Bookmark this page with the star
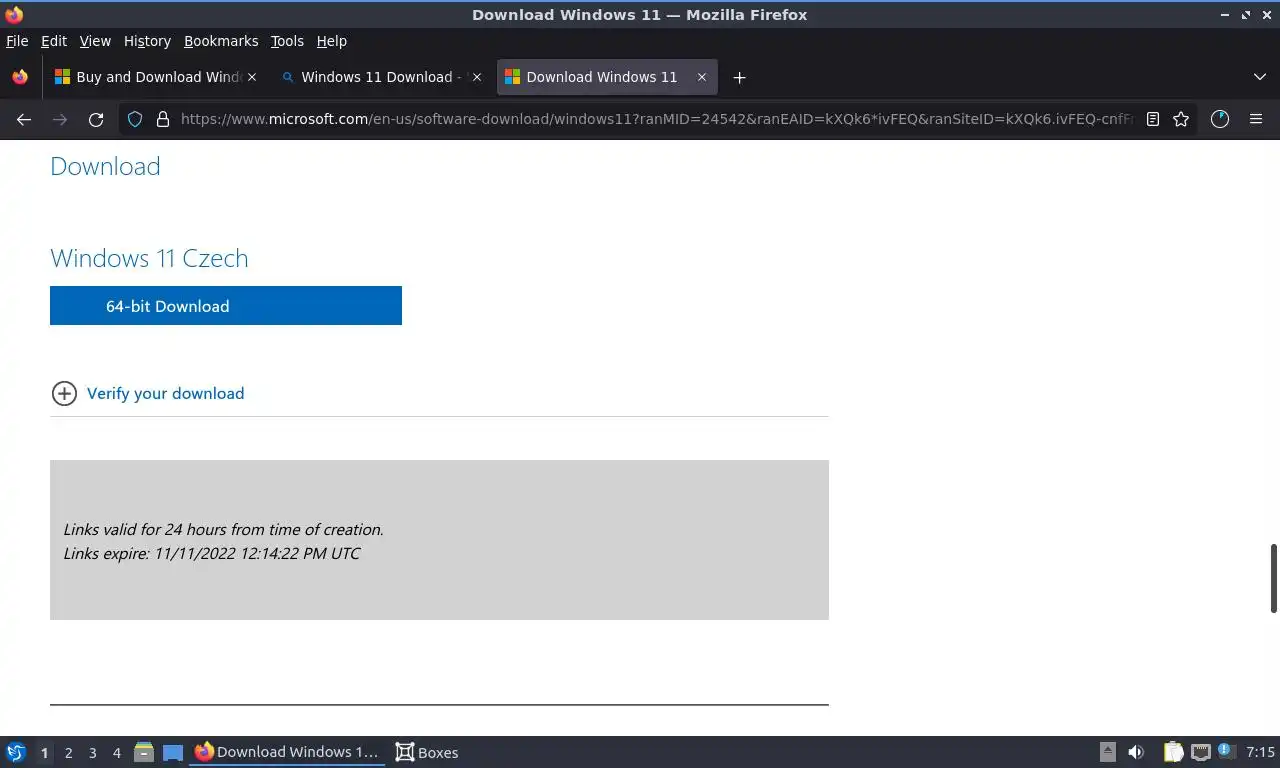1280x768 pixels. pyautogui.click(x=1181, y=119)
